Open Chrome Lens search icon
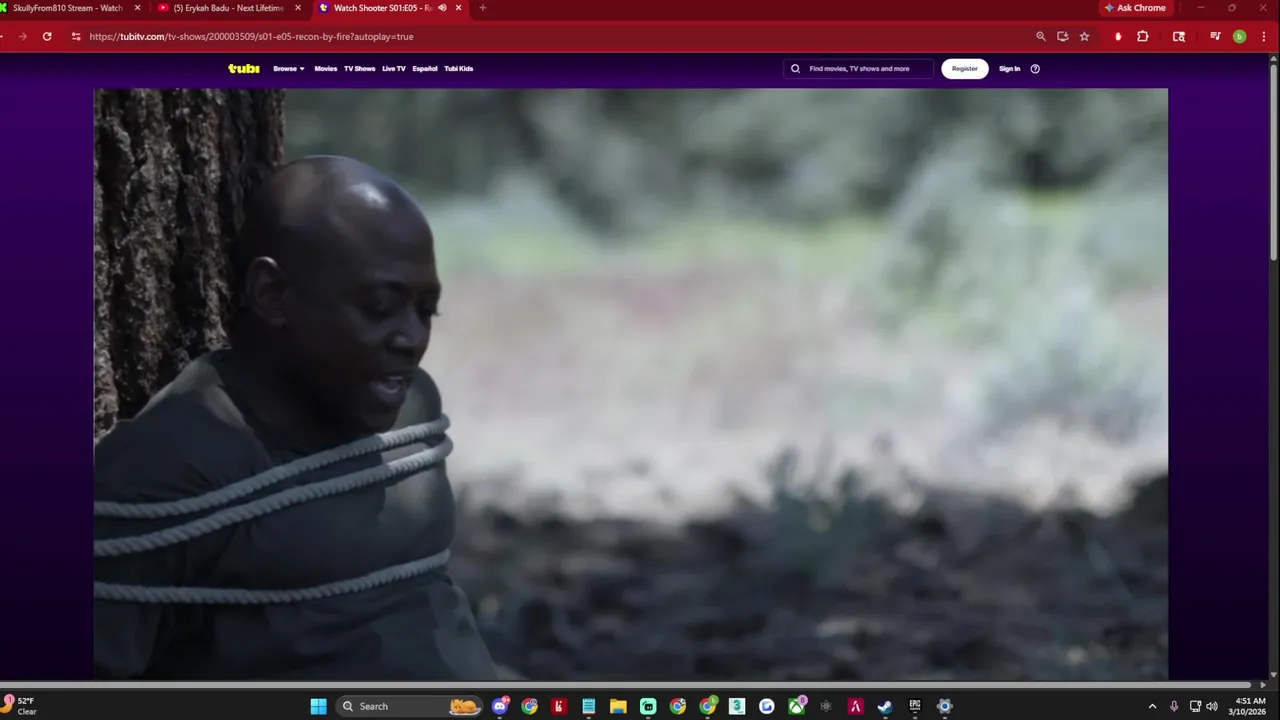Viewport: 1280px width, 720px height. click(1179, 36)
